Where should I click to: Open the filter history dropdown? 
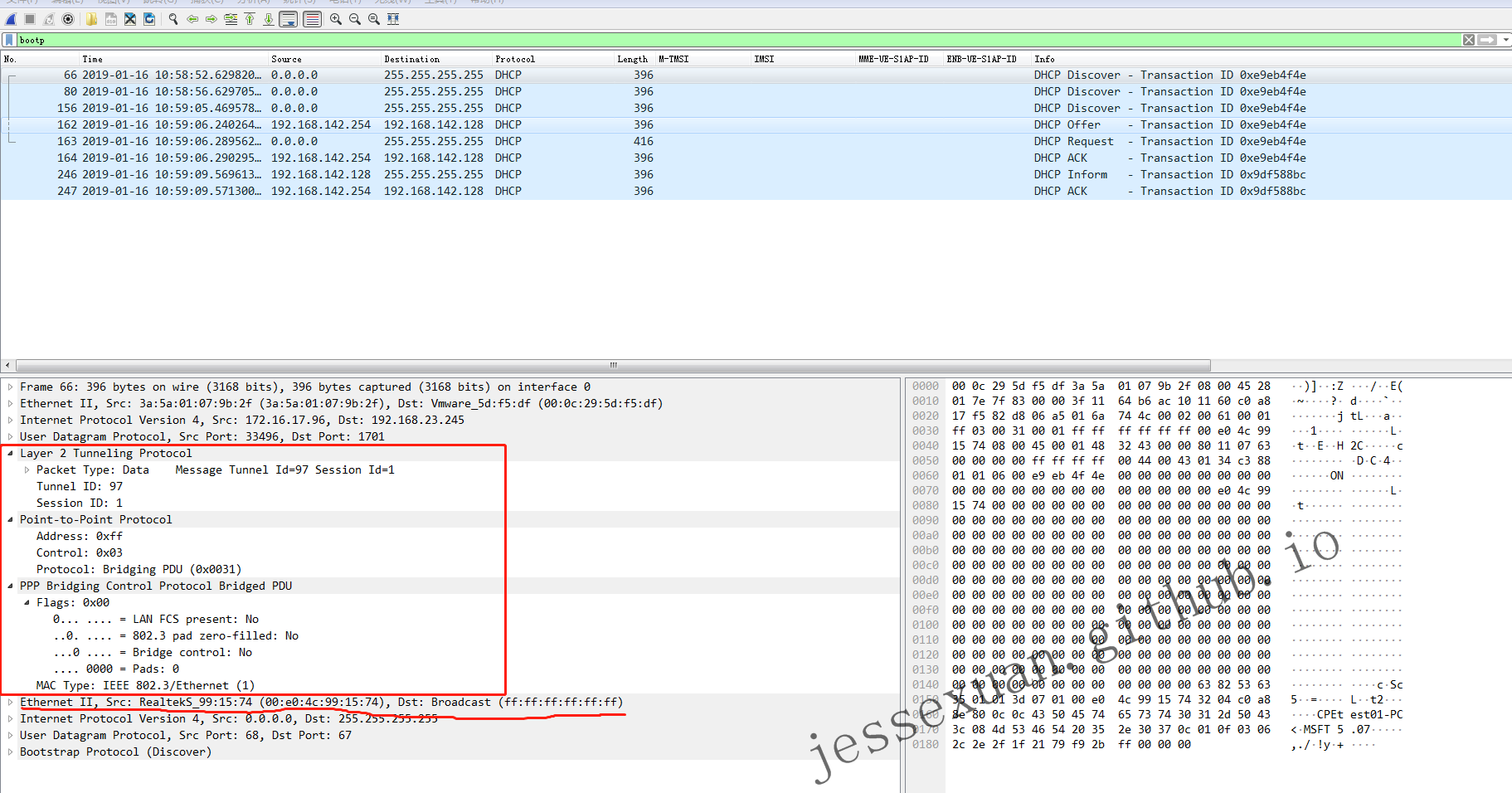point(1505,40)
